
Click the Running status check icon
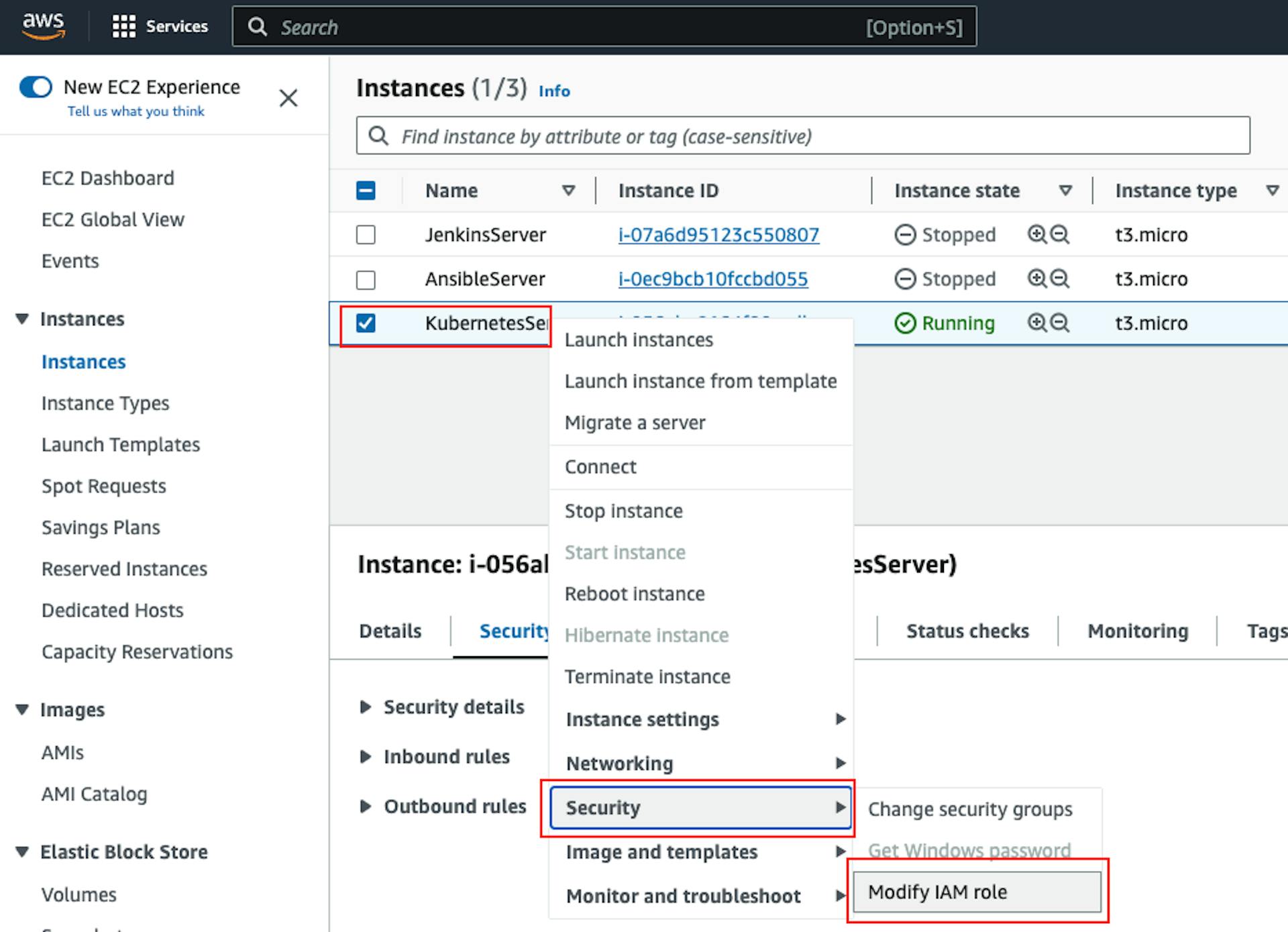[905, 323]
